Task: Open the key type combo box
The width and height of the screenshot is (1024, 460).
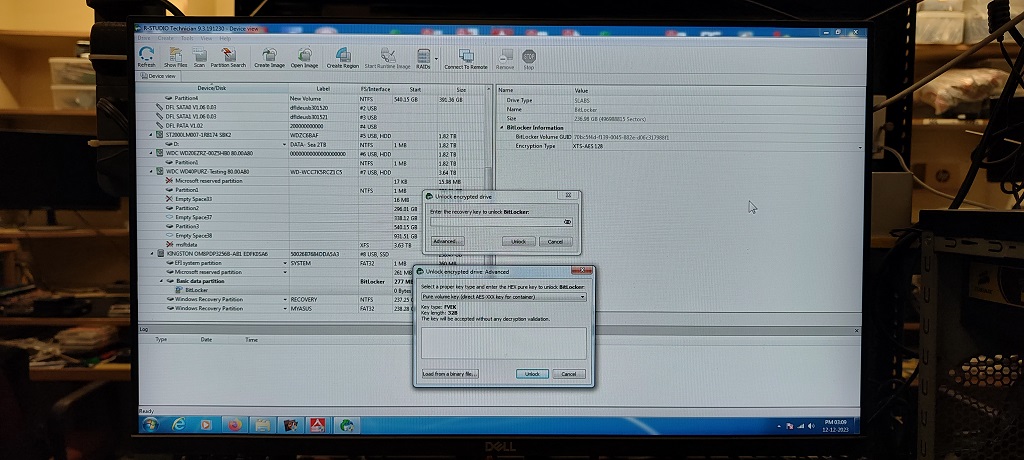Action: [x=504, y=297]
